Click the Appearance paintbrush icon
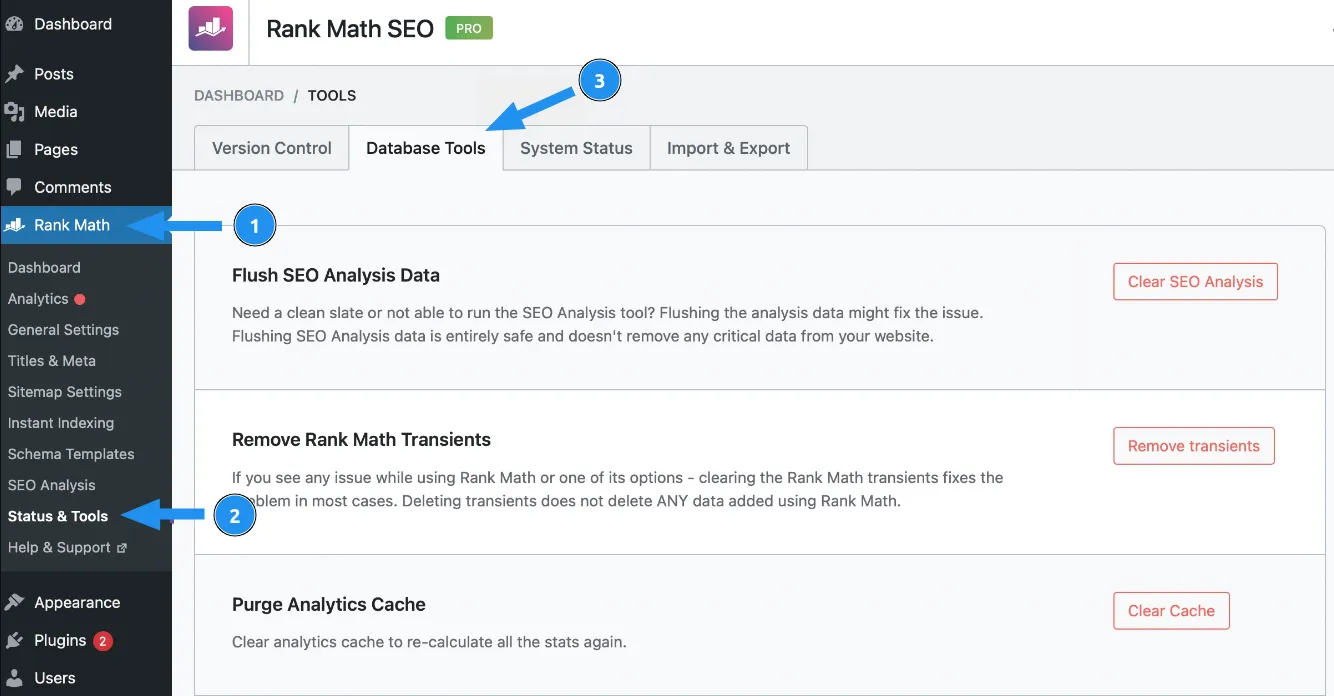The image size is (1334, 696). click(14, 602)
